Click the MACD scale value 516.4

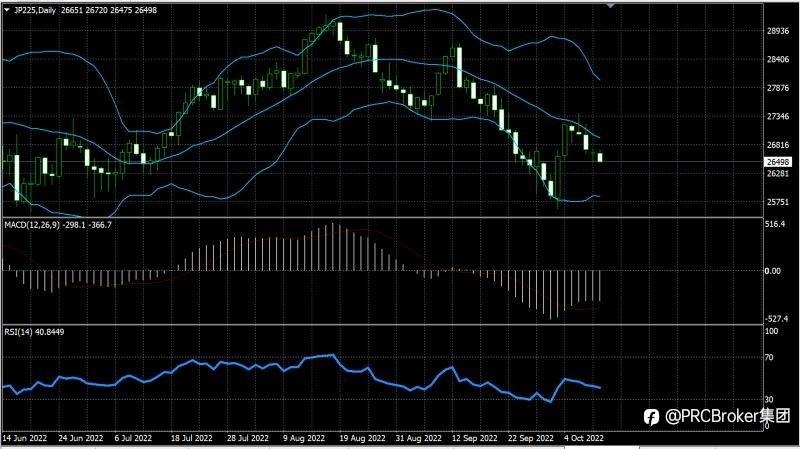(776, 224)
